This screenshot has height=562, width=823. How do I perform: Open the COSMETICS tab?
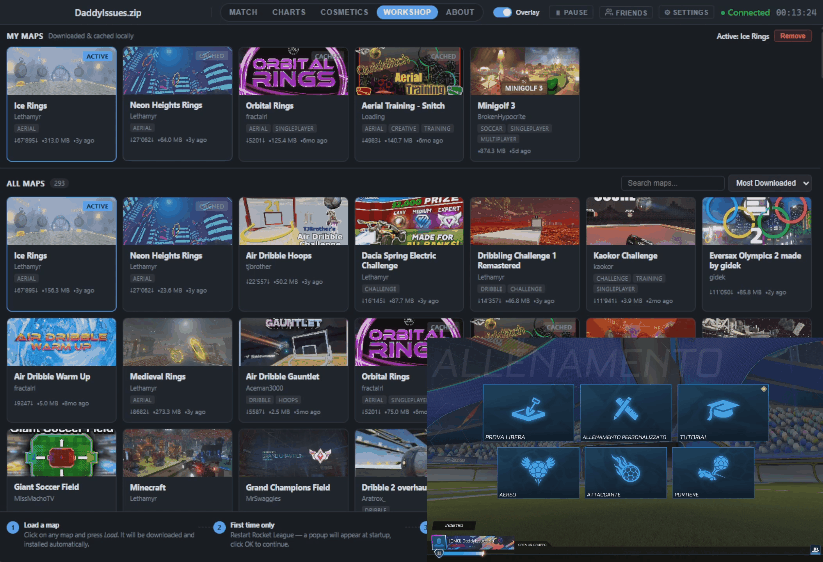pos(344,12)
